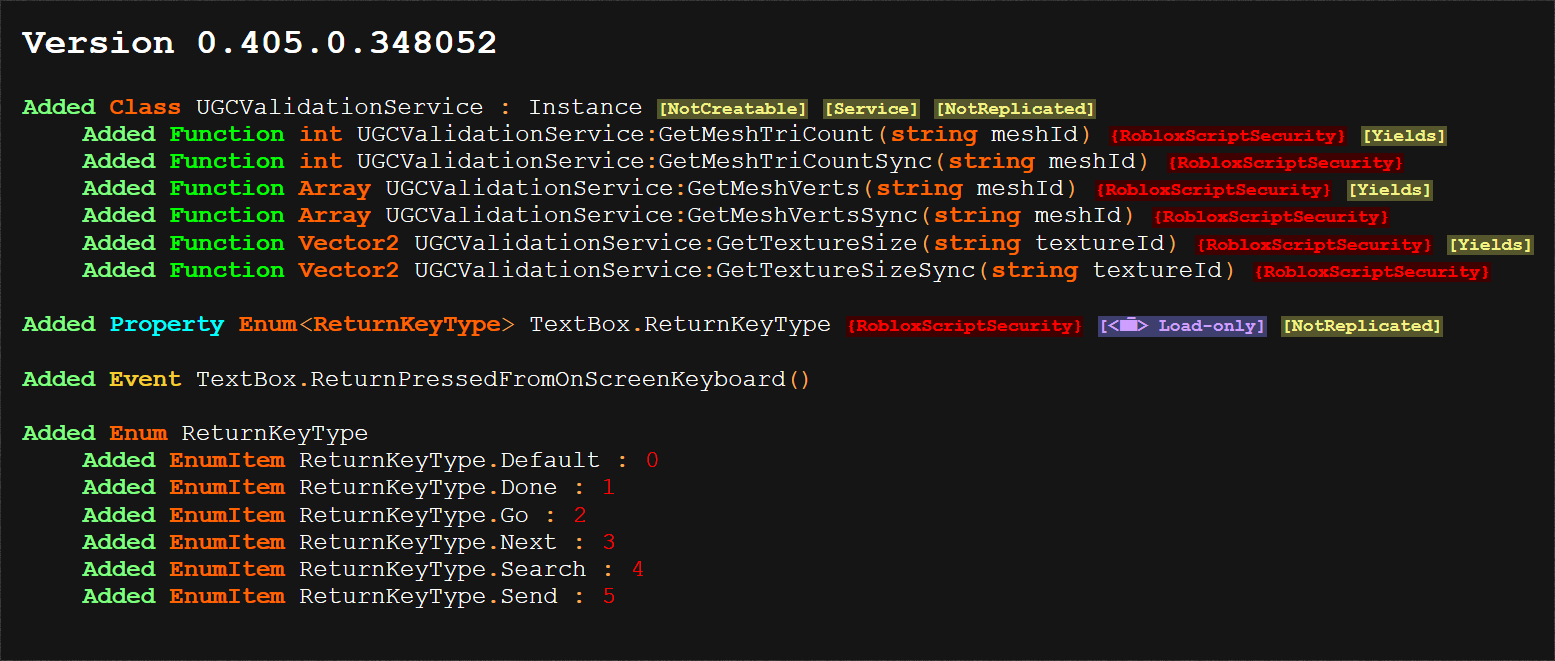Click [NotReplicated] tag on TextBox.ReturnKeyType line

[x=1362, y=325]
